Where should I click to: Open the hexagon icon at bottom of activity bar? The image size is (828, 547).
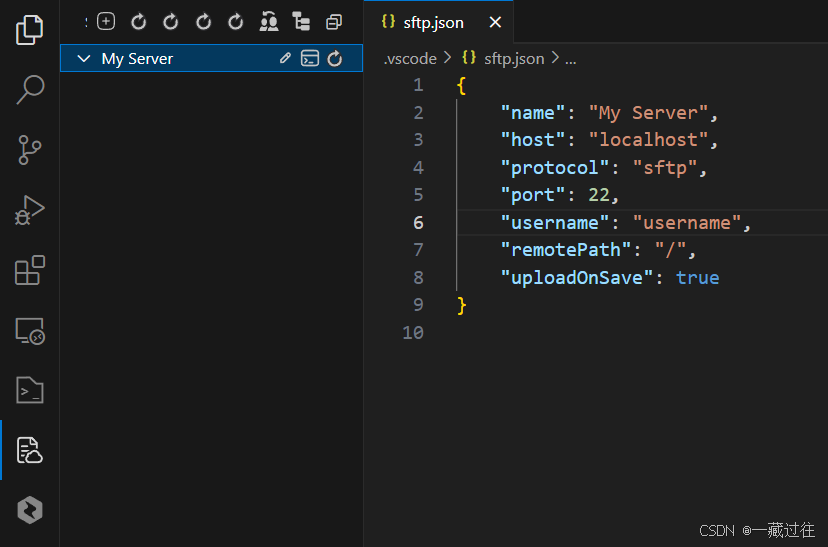tap(30, 510)
